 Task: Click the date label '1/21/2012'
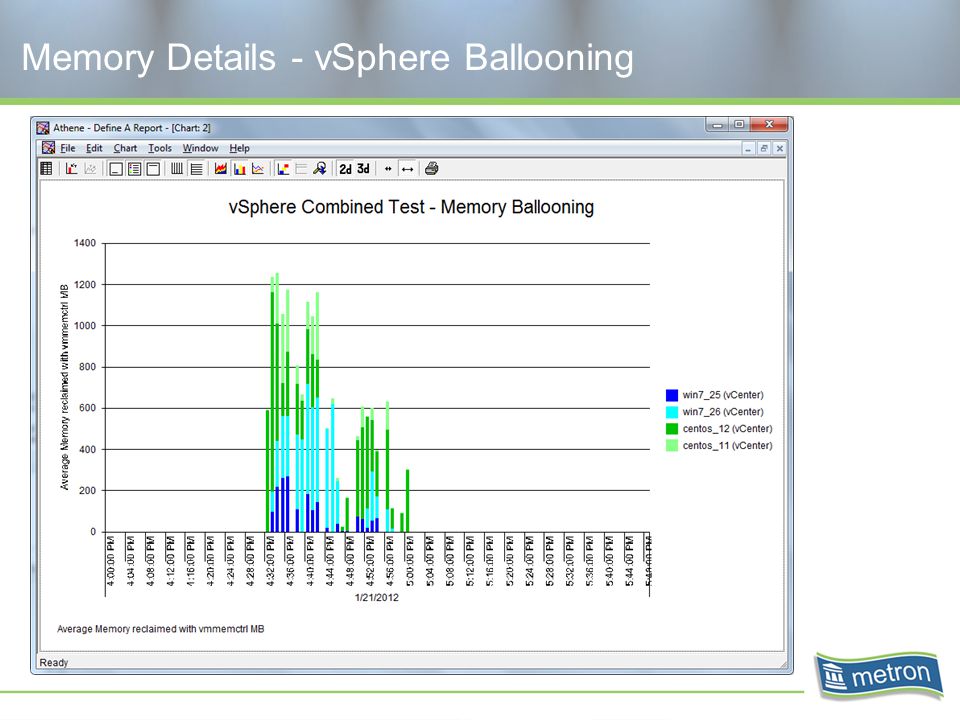tap(377, 598)
